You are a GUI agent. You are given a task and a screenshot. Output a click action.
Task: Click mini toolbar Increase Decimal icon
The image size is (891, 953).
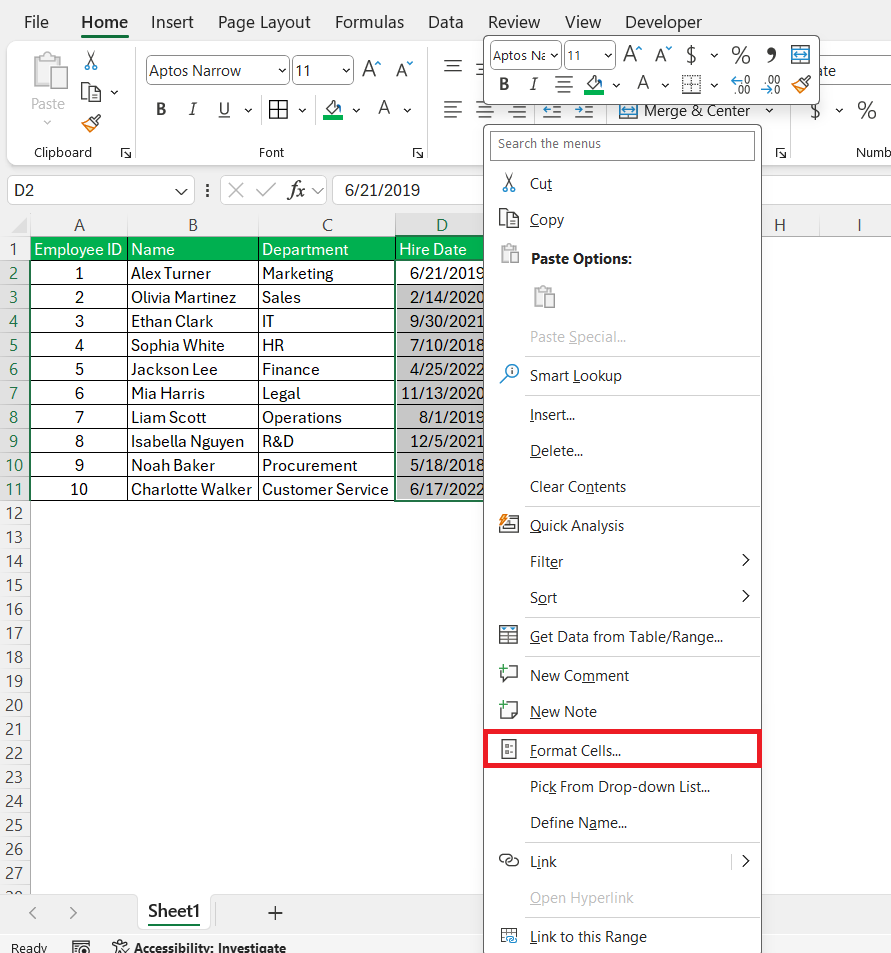[x=740, y=84]
